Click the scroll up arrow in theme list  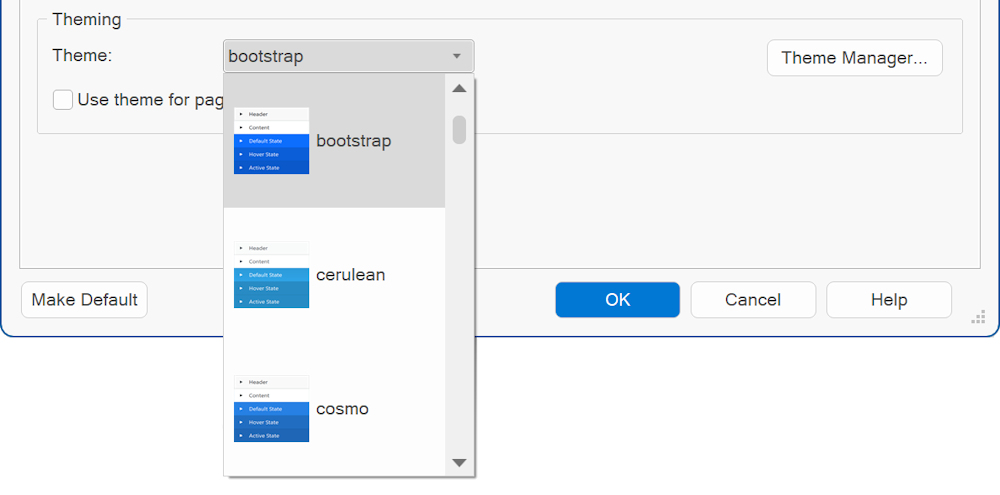tap(459, 89)
